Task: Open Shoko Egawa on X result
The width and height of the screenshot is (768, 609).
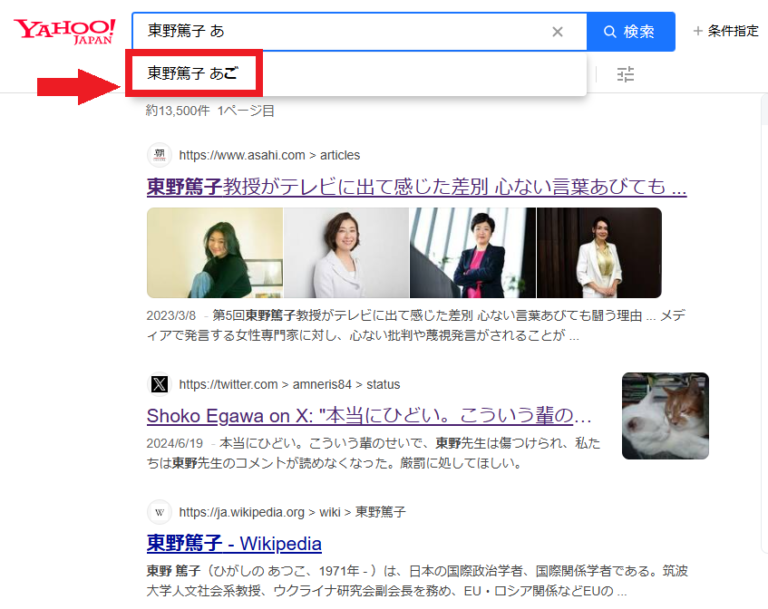Action: coord(369,416)
